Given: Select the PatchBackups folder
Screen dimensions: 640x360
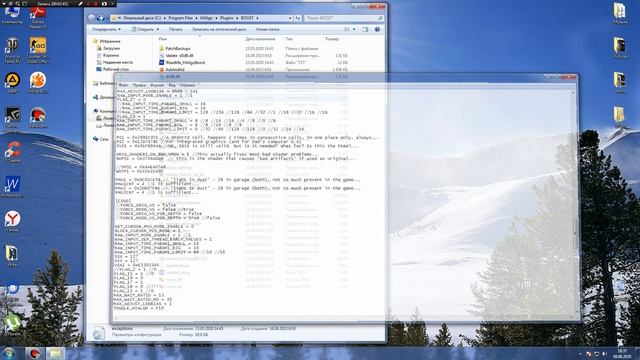Looking at the screenshot, I should [x=178, y=49].
